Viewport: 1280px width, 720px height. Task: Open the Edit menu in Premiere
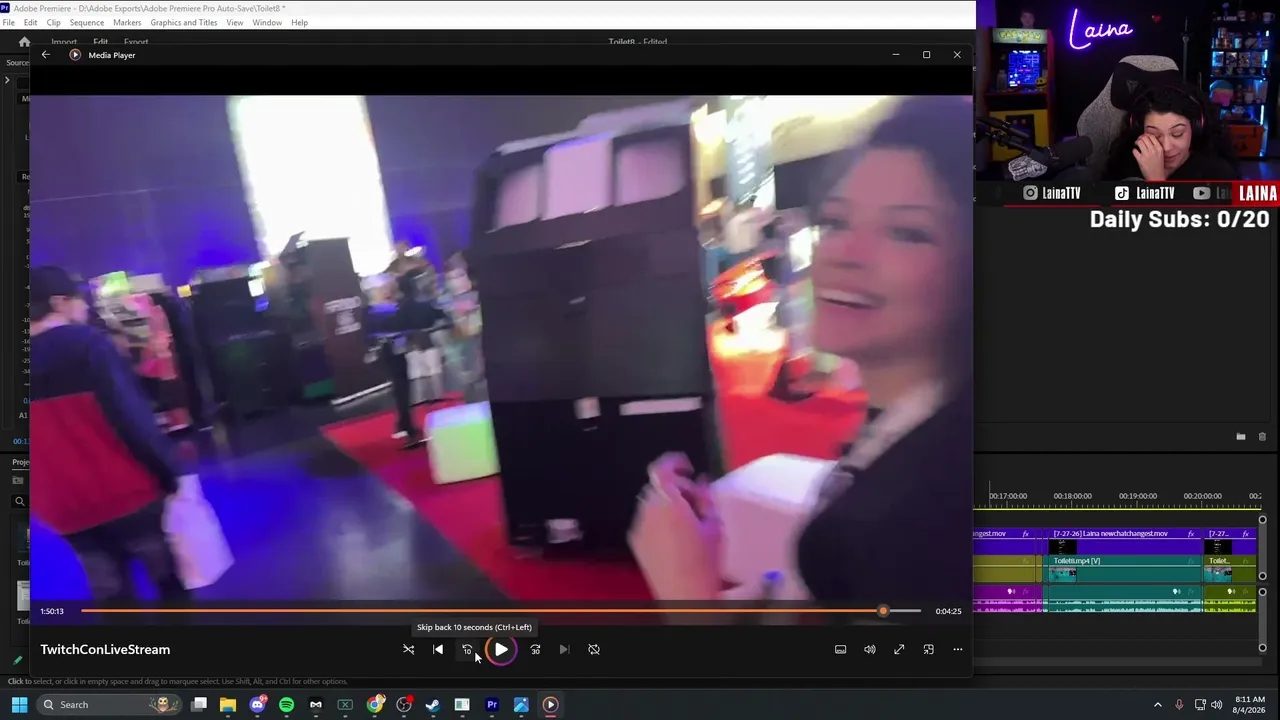30,22
